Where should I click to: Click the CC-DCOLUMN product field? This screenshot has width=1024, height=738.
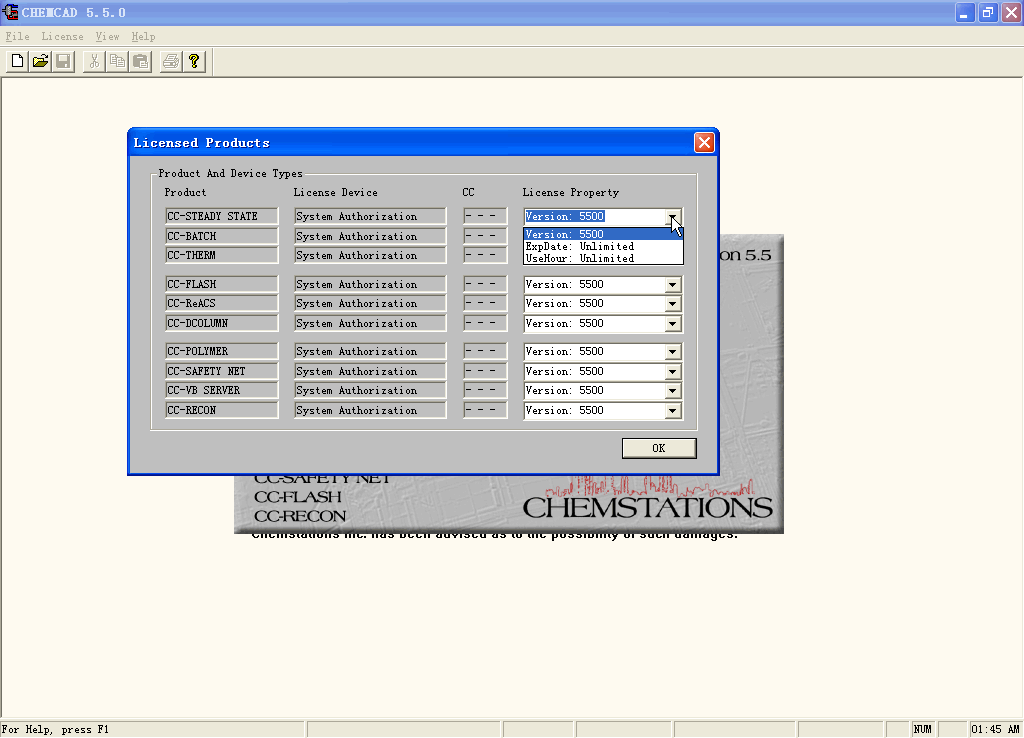click(221, 323)
